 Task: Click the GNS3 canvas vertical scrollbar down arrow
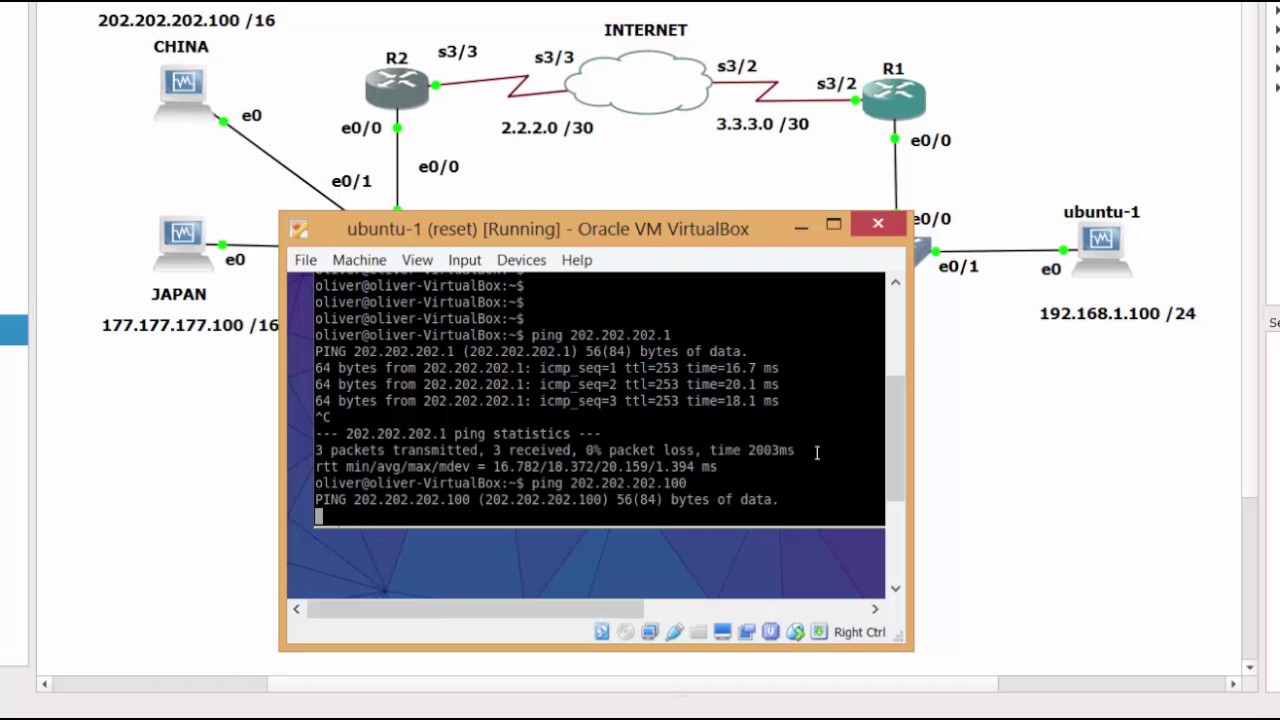tap(1250, 667)
